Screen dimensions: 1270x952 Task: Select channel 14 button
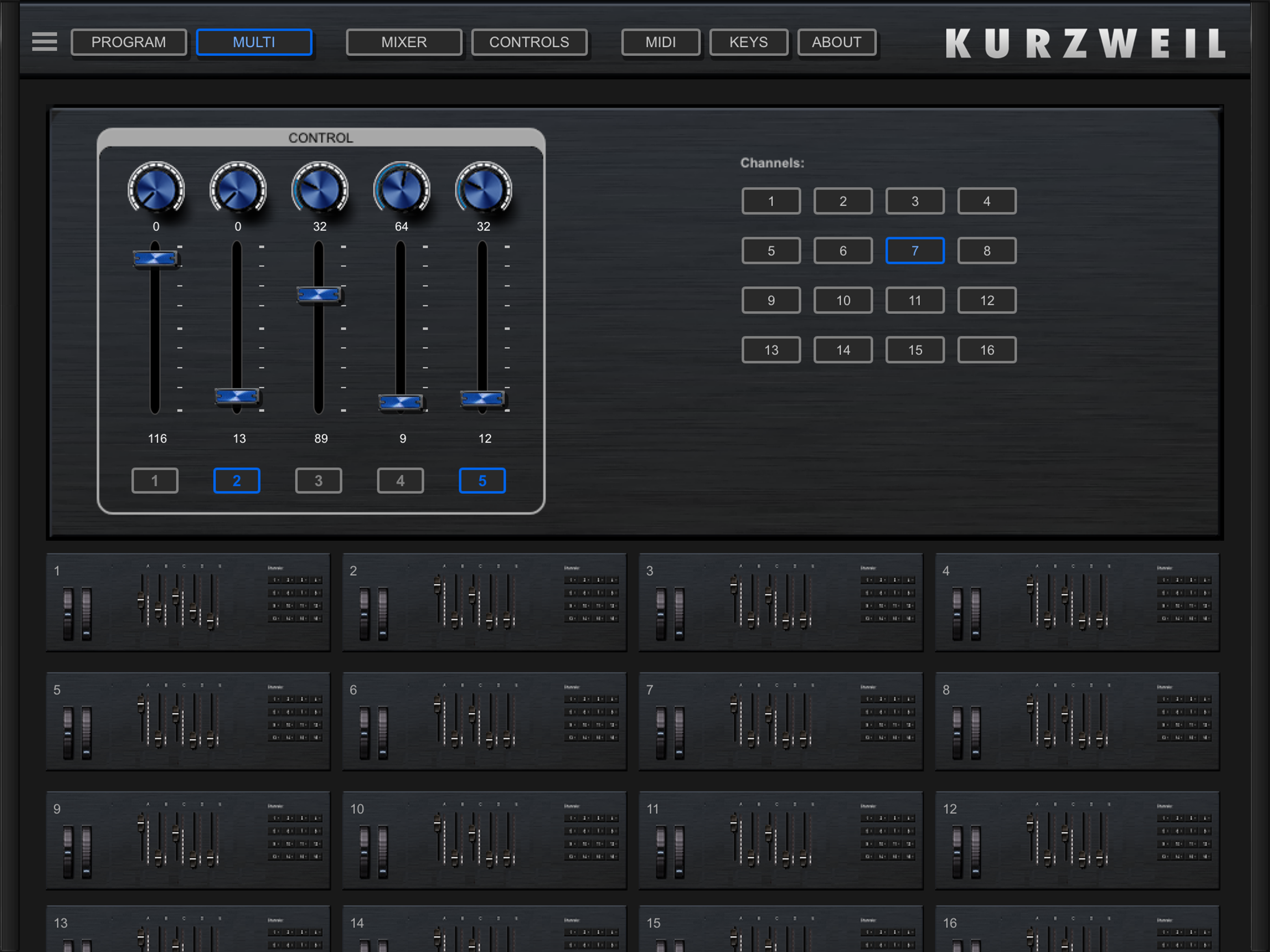(843, 350)
